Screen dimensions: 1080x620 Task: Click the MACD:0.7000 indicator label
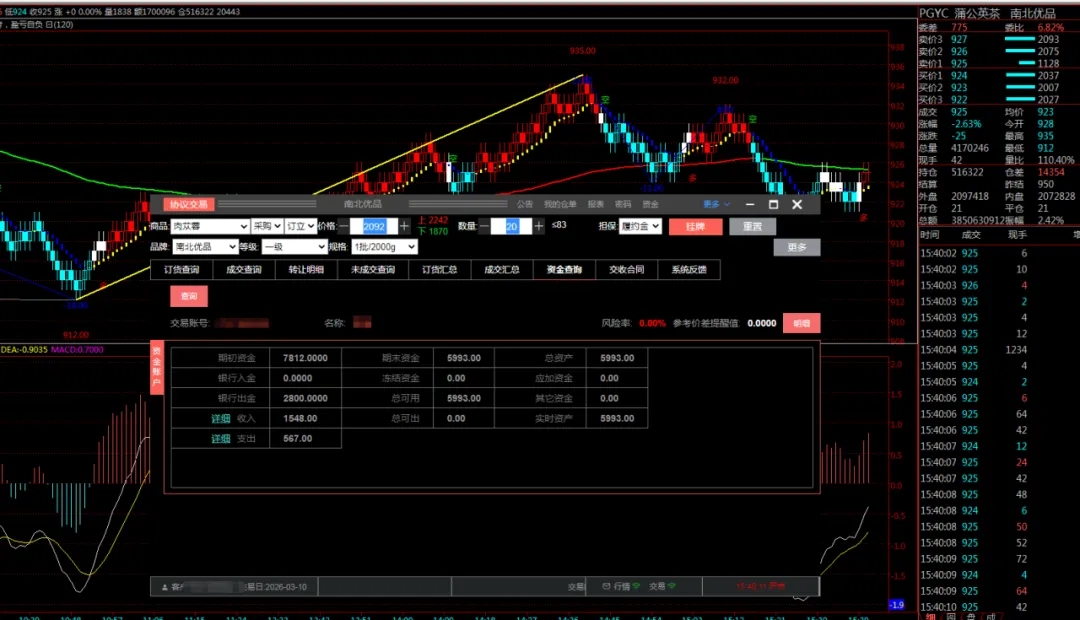[x=77, y=349]
